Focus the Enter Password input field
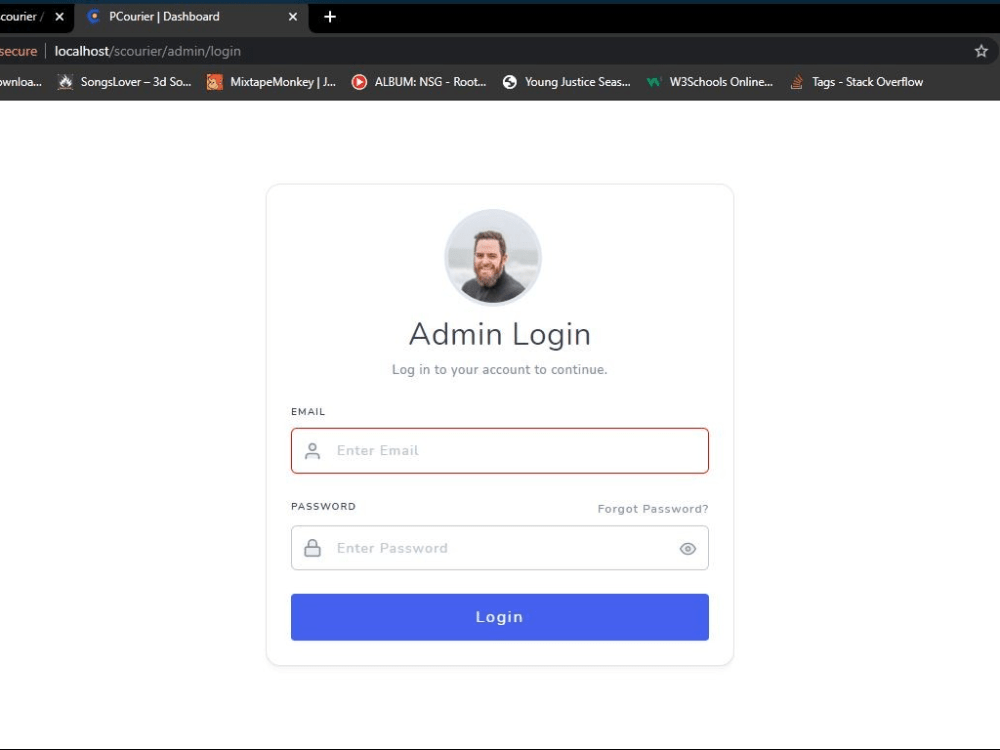This screenshot has height=750, width=1000. (499, 548)
